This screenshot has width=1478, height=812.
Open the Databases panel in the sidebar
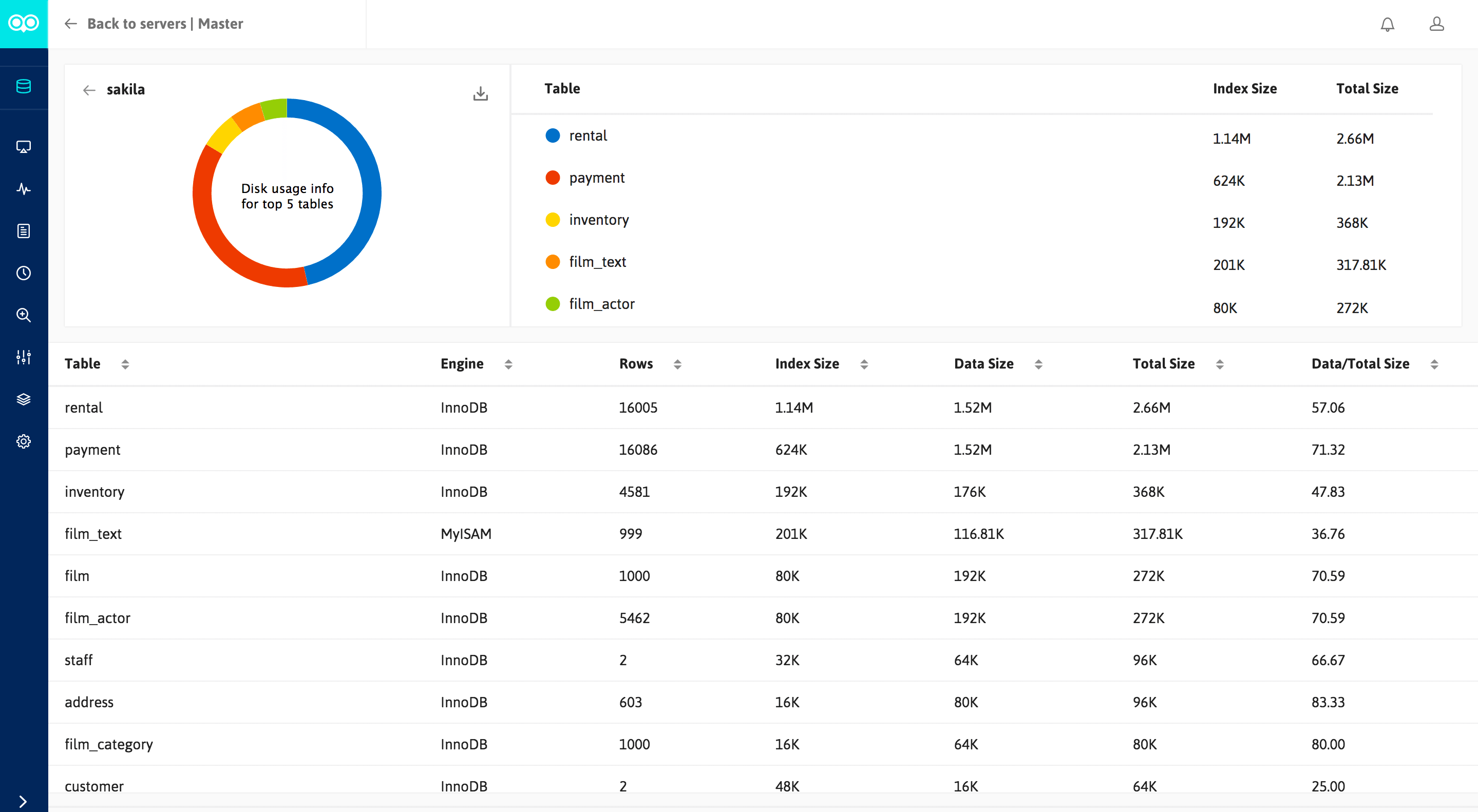point(24,87)
